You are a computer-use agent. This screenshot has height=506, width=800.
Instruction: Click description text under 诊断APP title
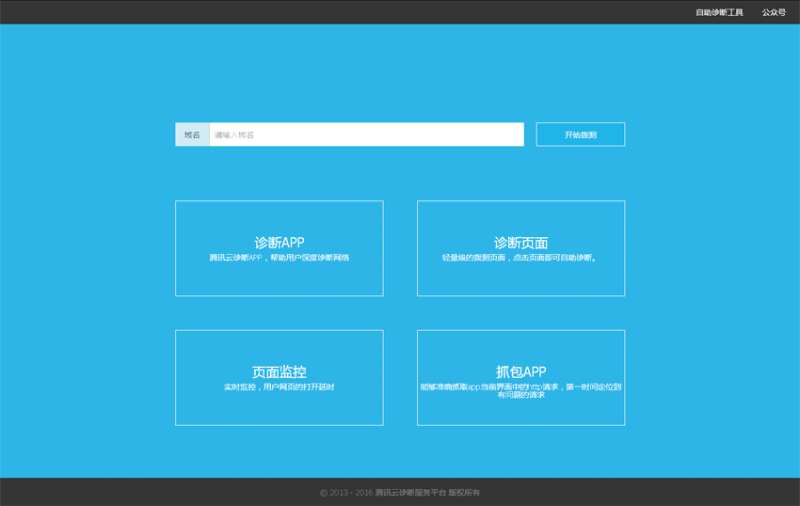[279, 257]
